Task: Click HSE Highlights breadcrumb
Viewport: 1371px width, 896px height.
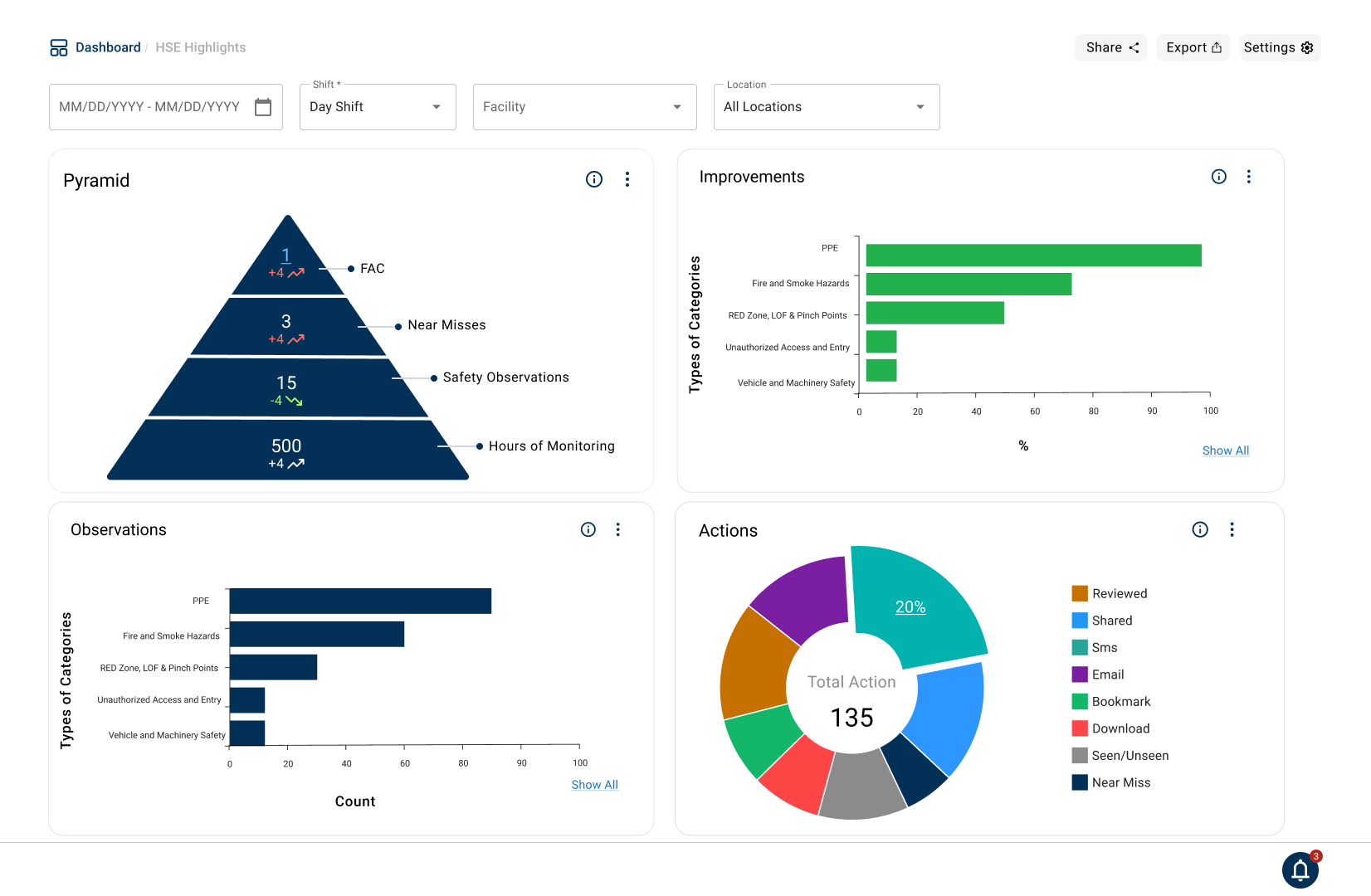Action: click(x=201, y=47)
